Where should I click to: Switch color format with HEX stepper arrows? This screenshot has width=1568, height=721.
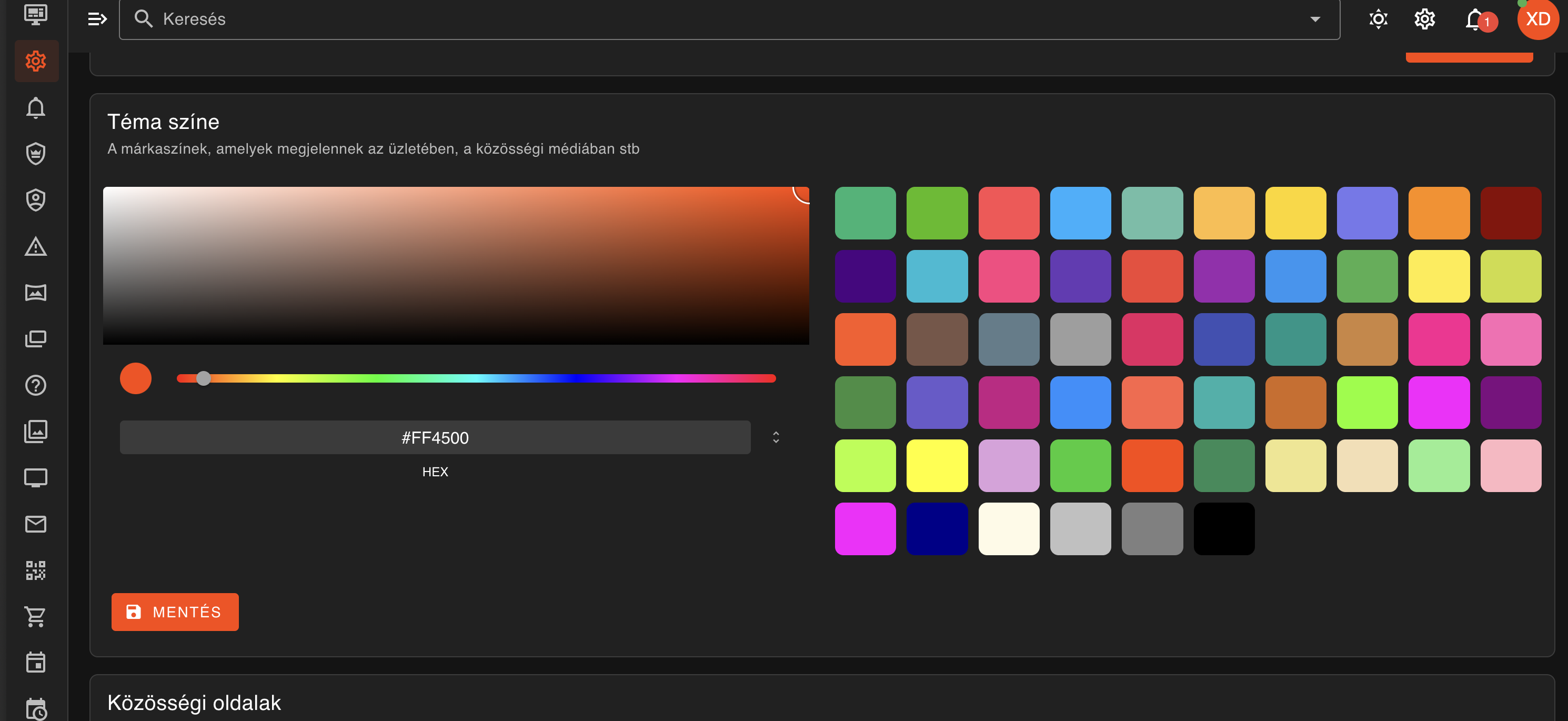tap(776, 437)
